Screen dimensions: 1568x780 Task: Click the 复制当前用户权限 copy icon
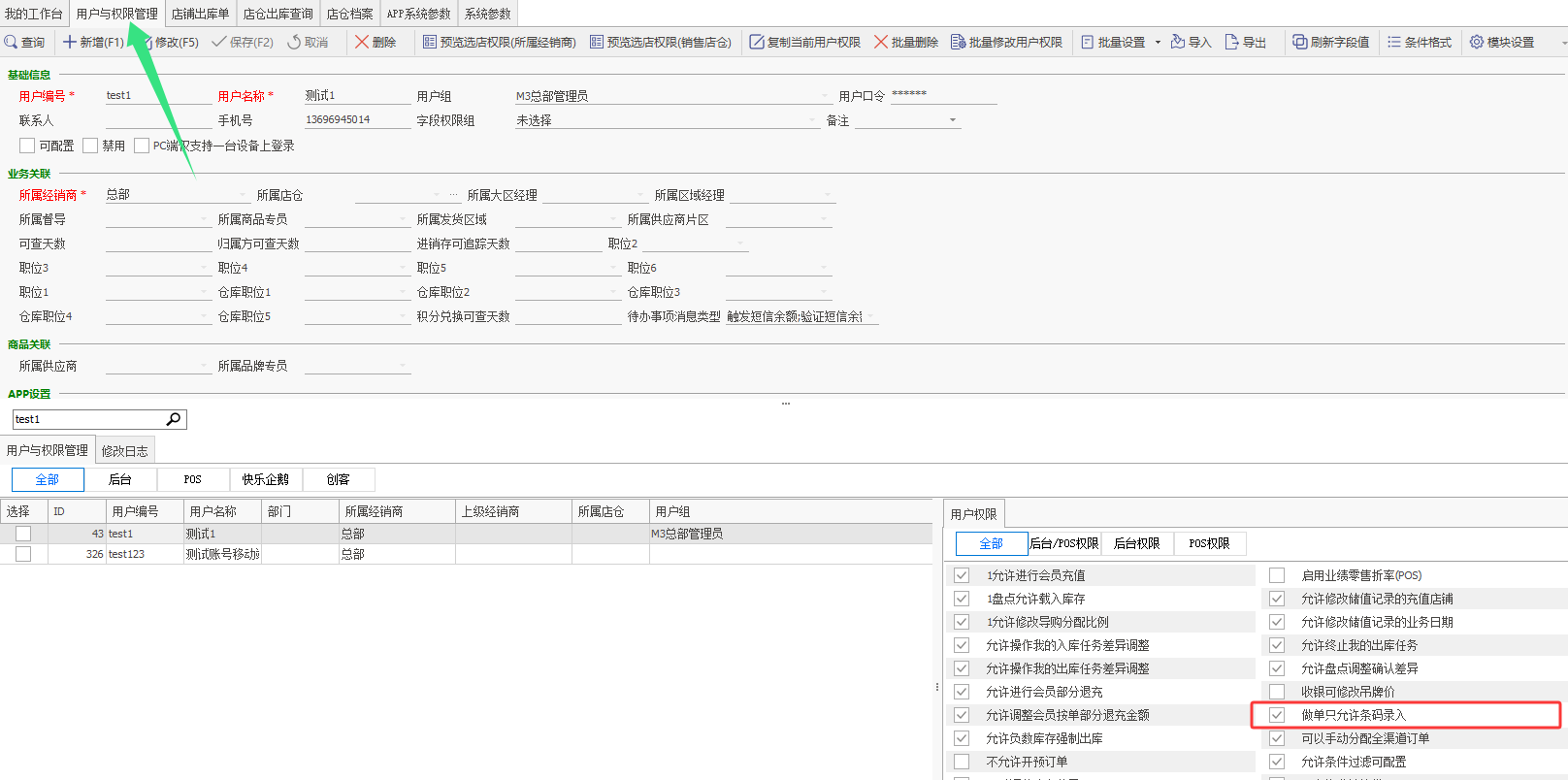(x=757, y=42)
